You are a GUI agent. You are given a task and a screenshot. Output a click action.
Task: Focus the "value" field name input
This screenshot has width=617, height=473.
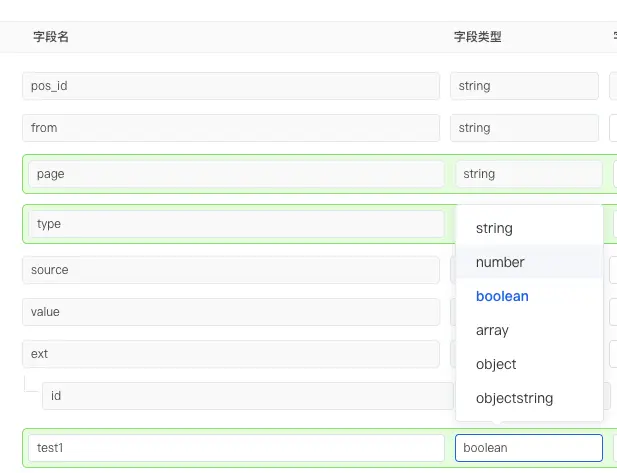pyautogui.click(x=231, y=312)
